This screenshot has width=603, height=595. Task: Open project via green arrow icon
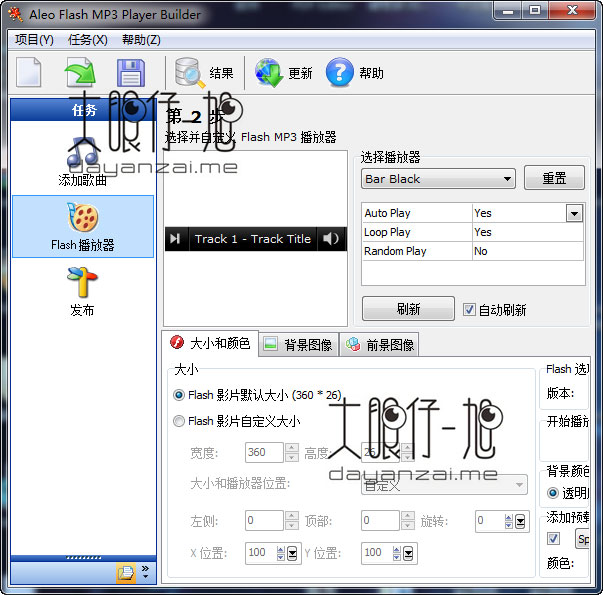[x=80, y=72]
